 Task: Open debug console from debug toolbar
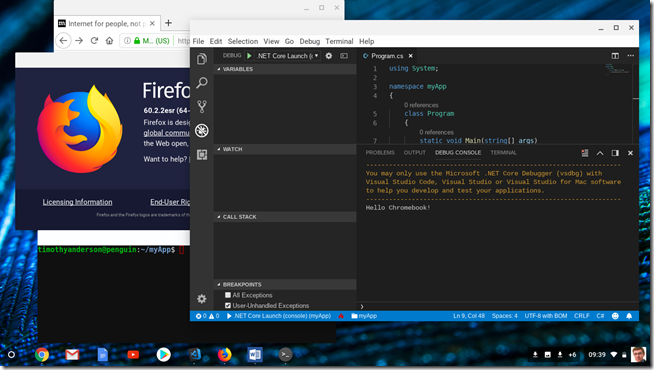click(344, 56)
